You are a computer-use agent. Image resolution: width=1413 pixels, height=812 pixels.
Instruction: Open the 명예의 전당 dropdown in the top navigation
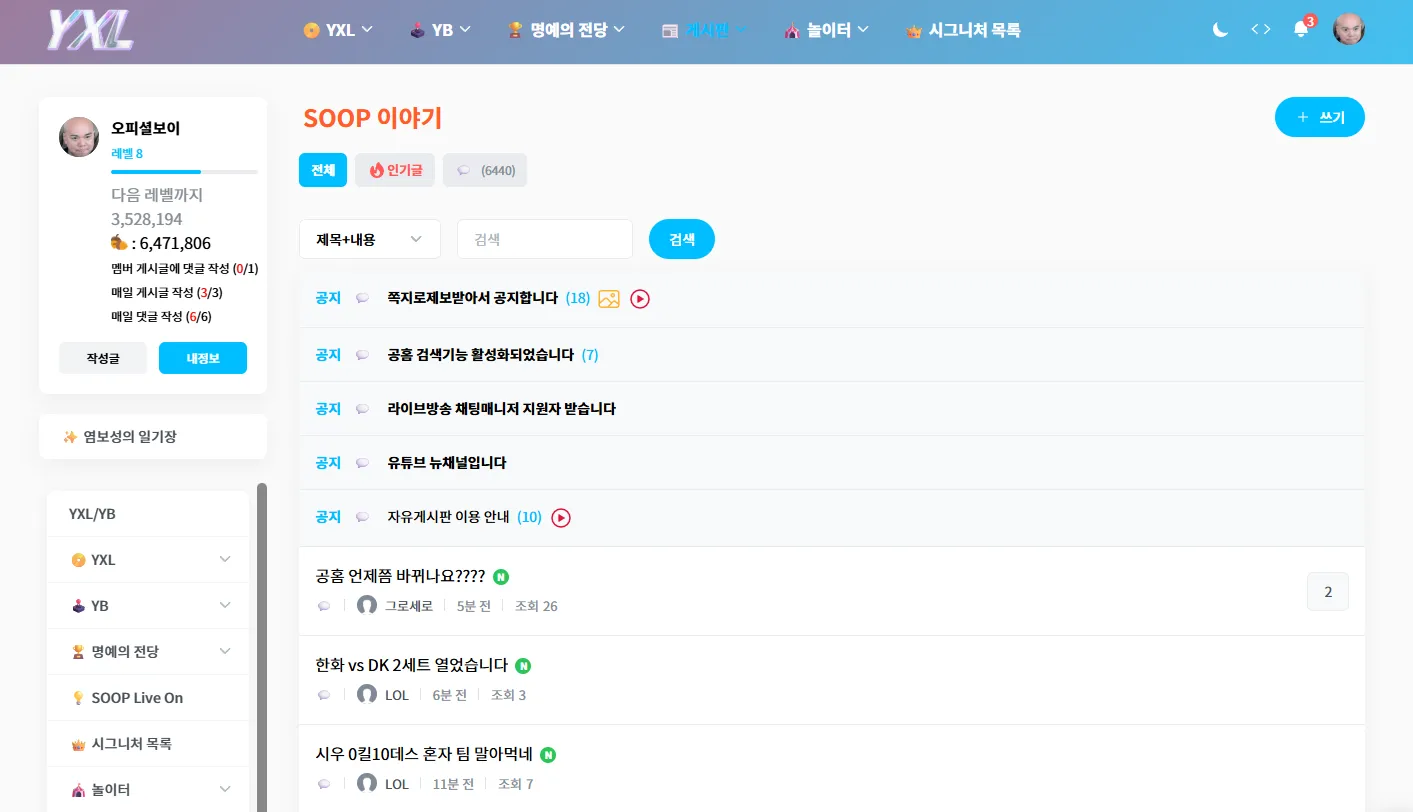tap(566, 30)
